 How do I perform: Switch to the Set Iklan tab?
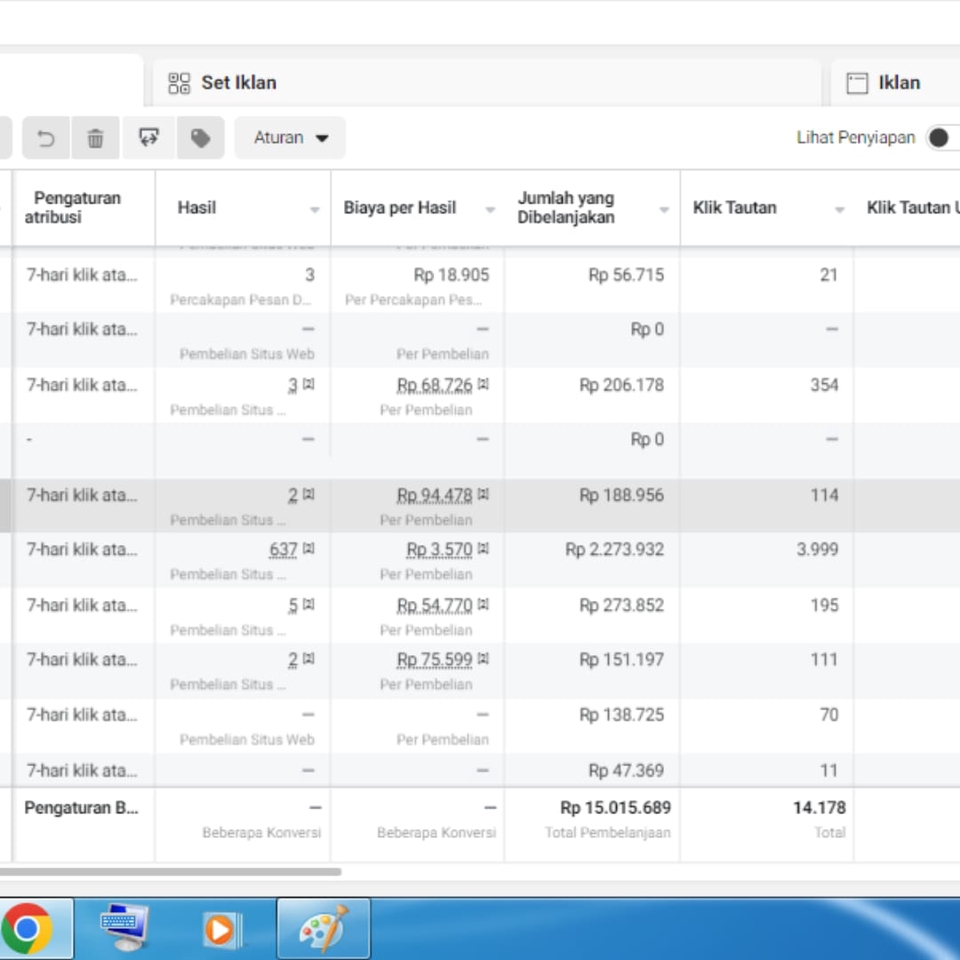pos(487,83)
